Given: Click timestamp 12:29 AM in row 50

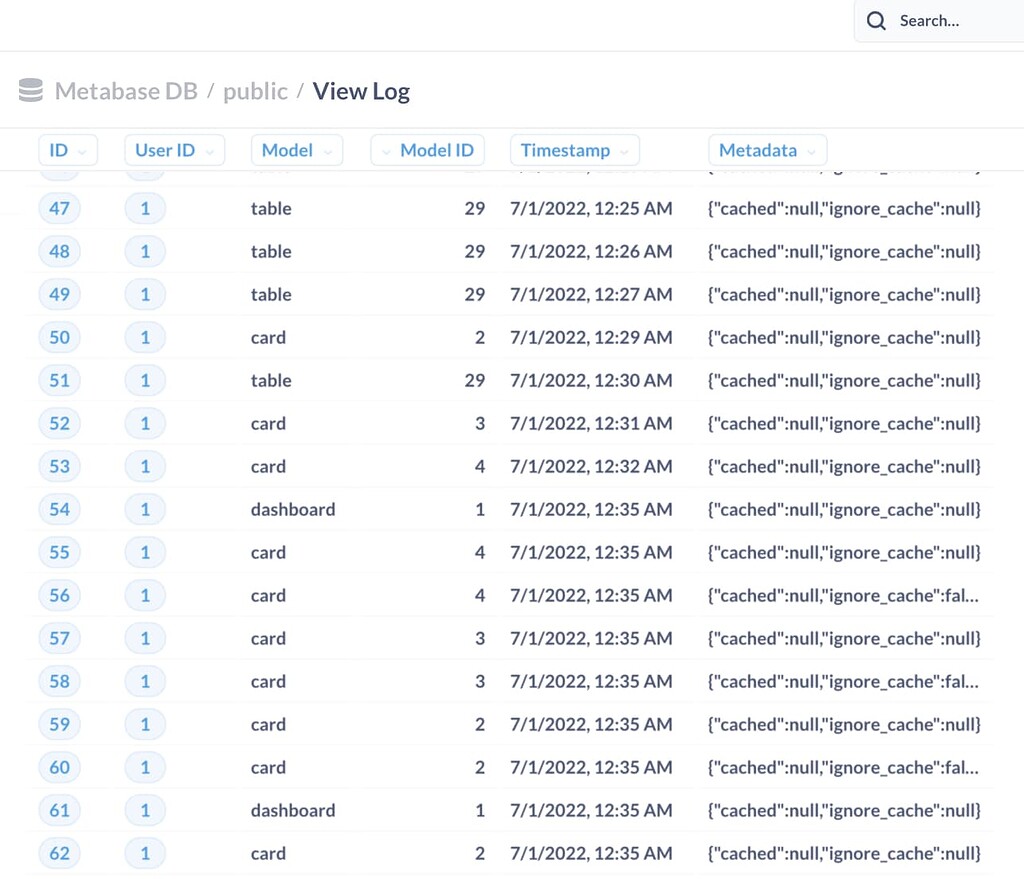Looking at the screenshot, I should (591, 337).
